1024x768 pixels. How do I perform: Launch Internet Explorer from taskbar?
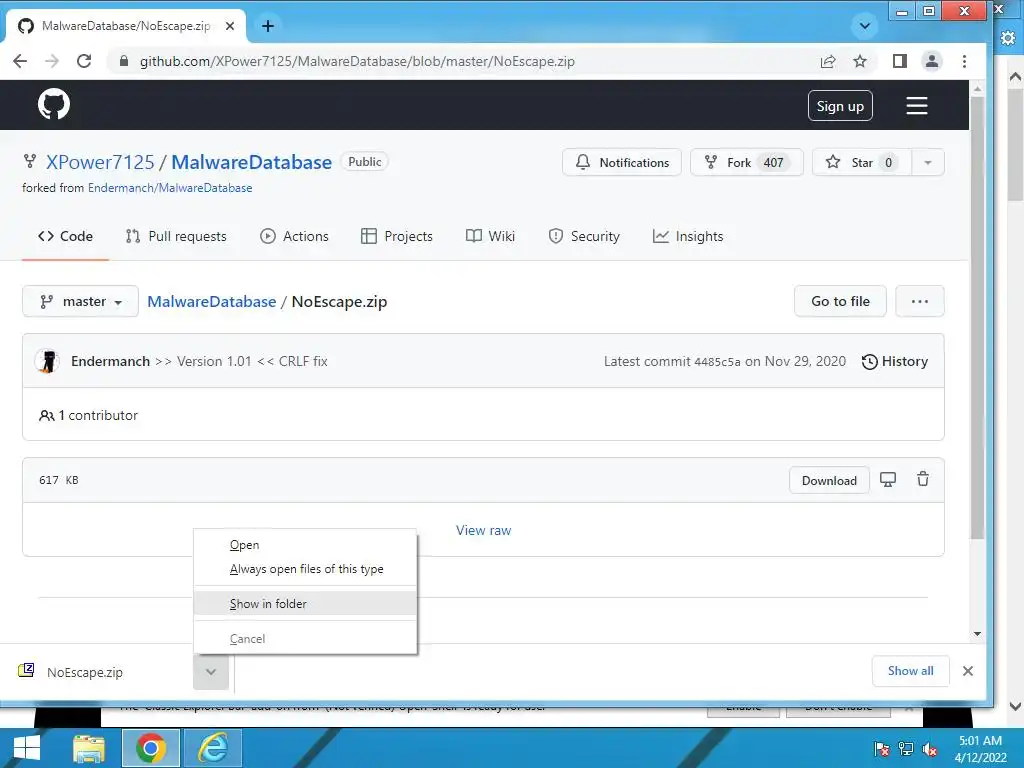[213, 748]
